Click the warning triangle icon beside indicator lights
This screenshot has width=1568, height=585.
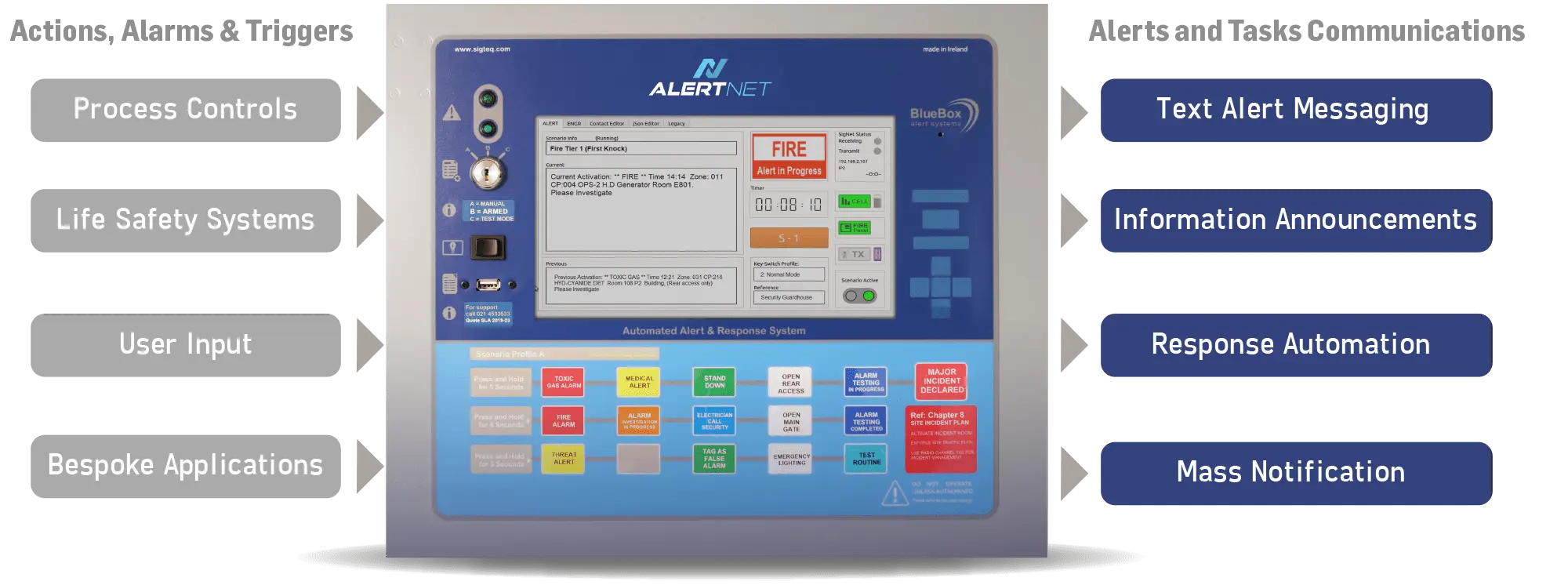point(452,113)
